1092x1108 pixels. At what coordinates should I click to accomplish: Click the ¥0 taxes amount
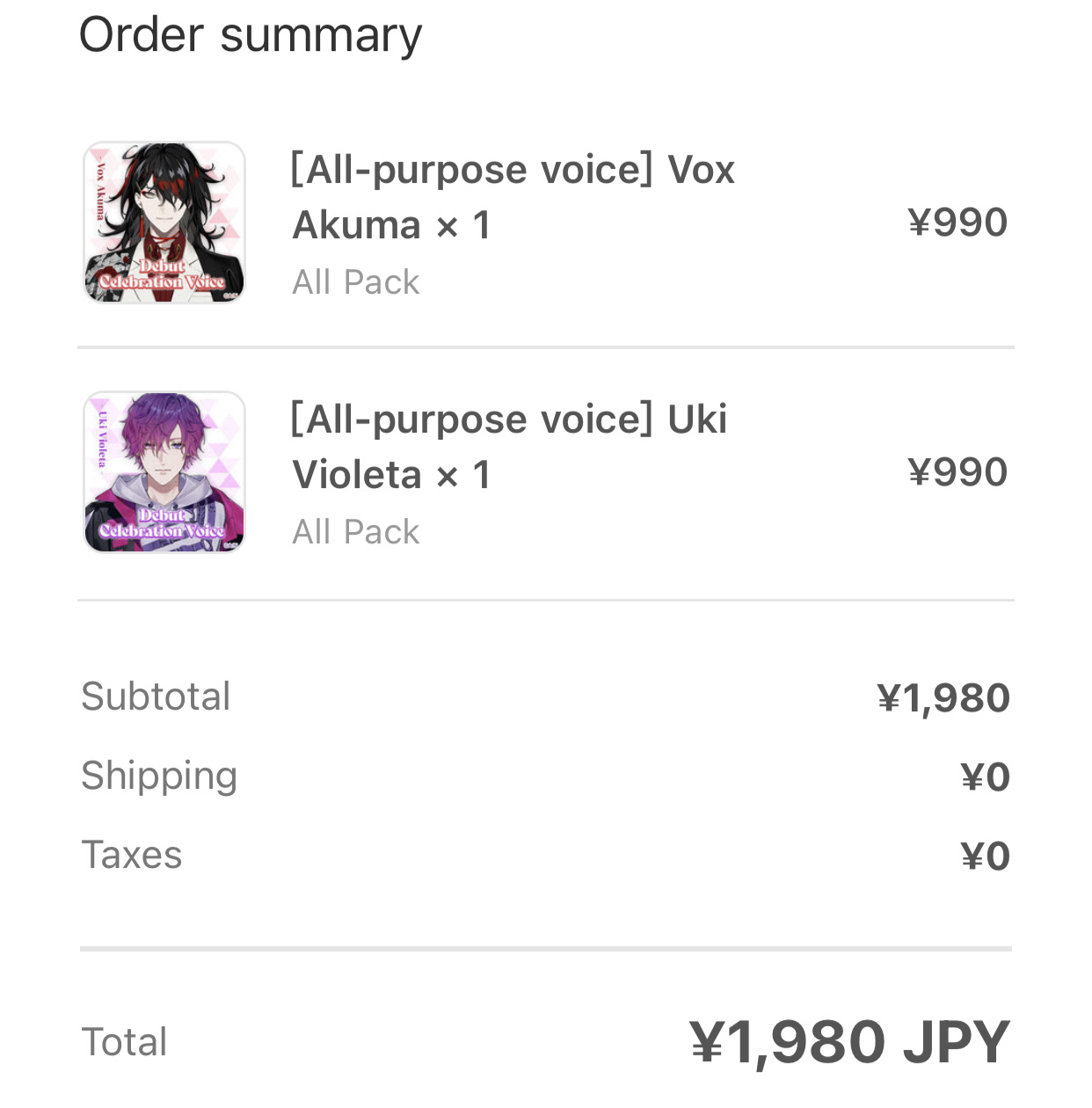pos(986,857)
